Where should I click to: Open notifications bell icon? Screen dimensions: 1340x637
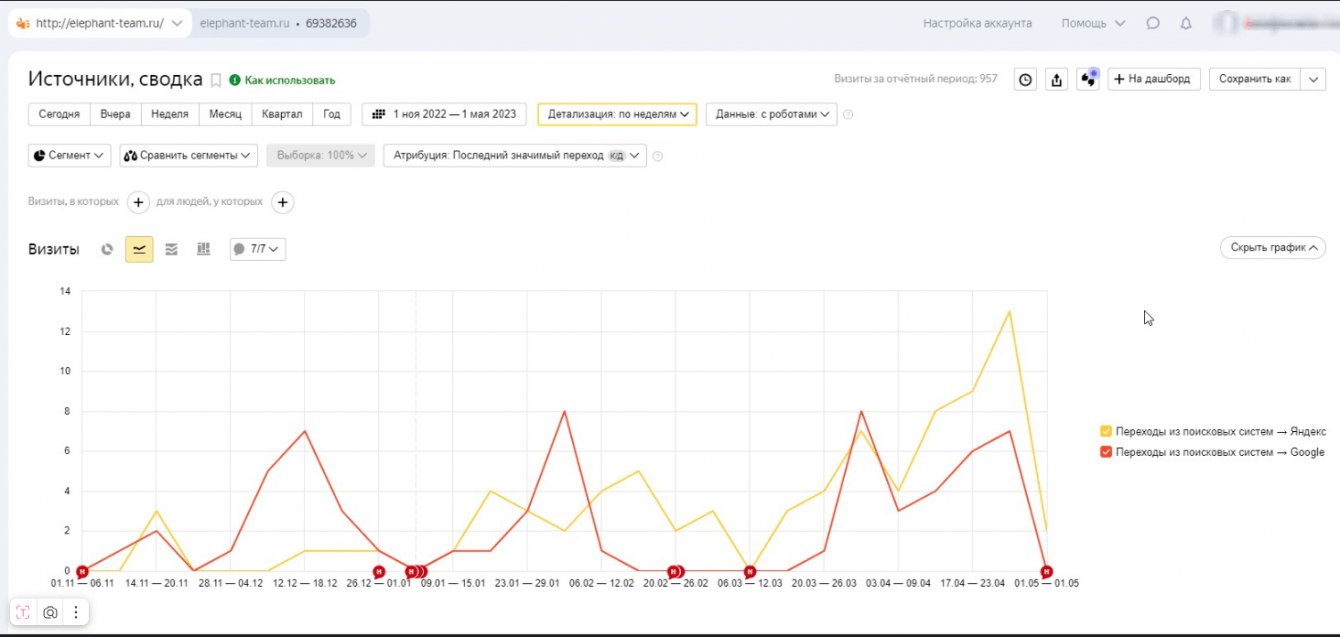coord(1186,23)
